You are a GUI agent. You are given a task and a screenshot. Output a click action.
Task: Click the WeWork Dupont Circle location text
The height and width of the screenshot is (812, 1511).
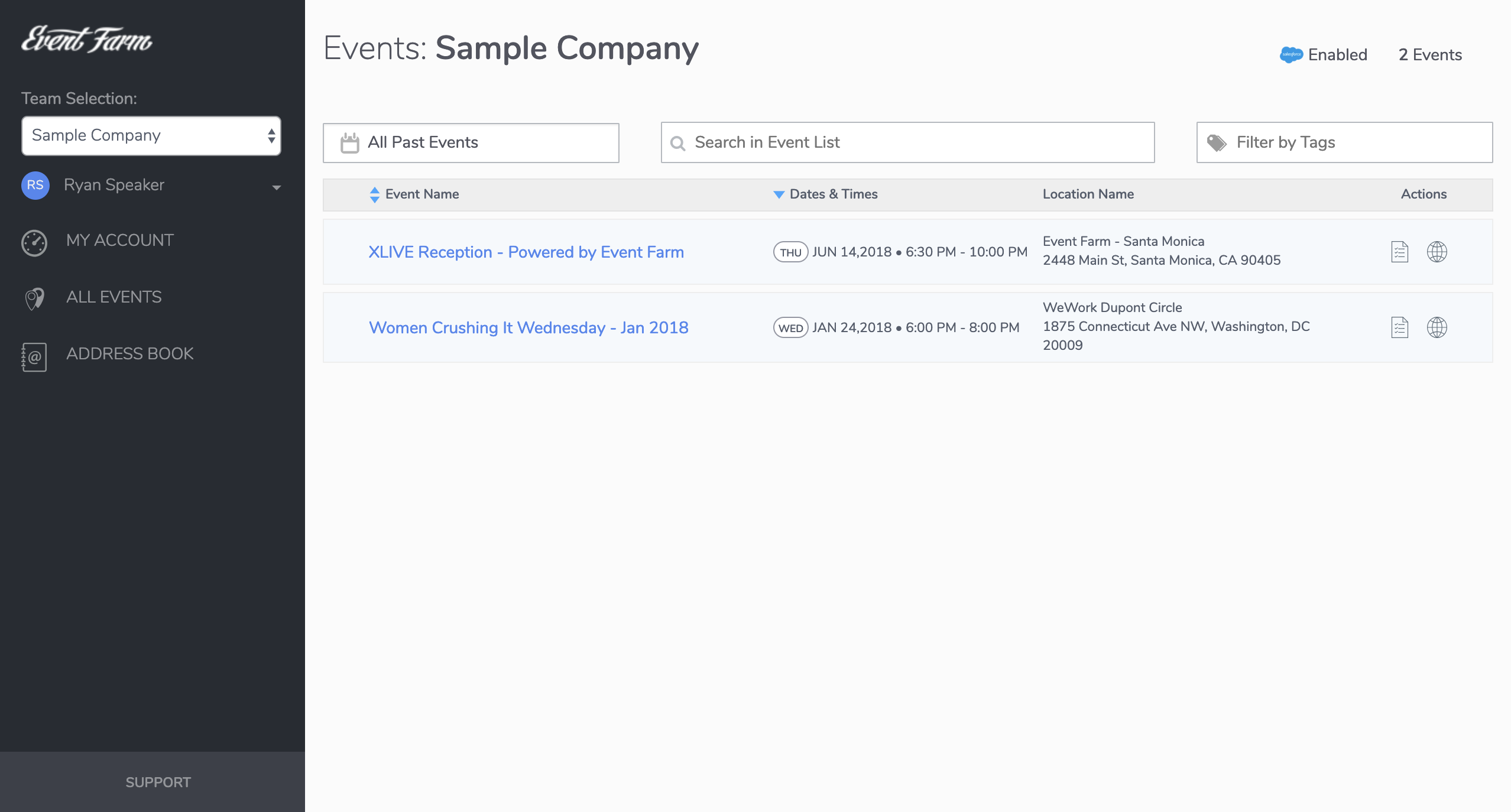[1113, 308]
